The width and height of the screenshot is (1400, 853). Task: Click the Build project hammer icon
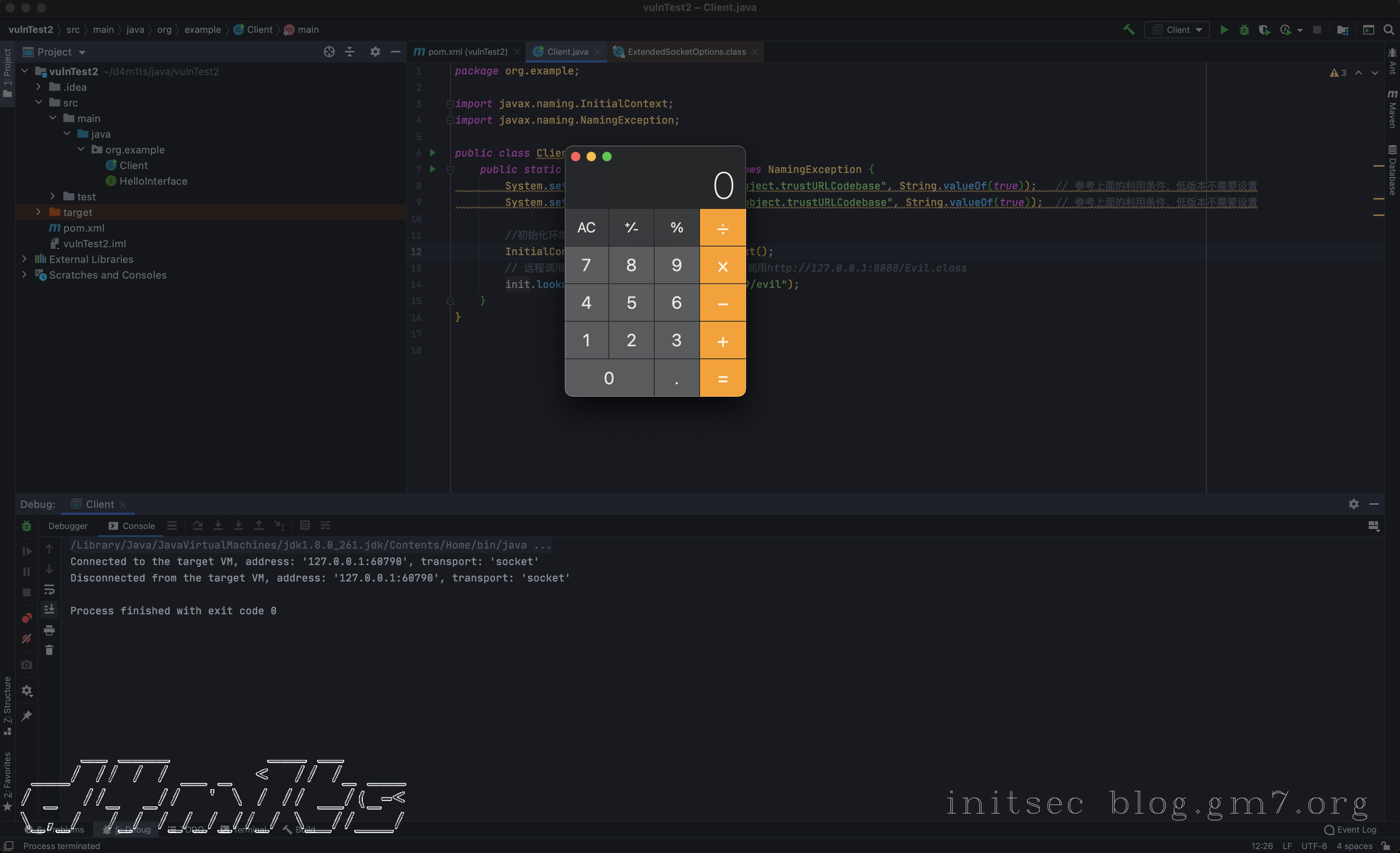(x=1129, y=30)
